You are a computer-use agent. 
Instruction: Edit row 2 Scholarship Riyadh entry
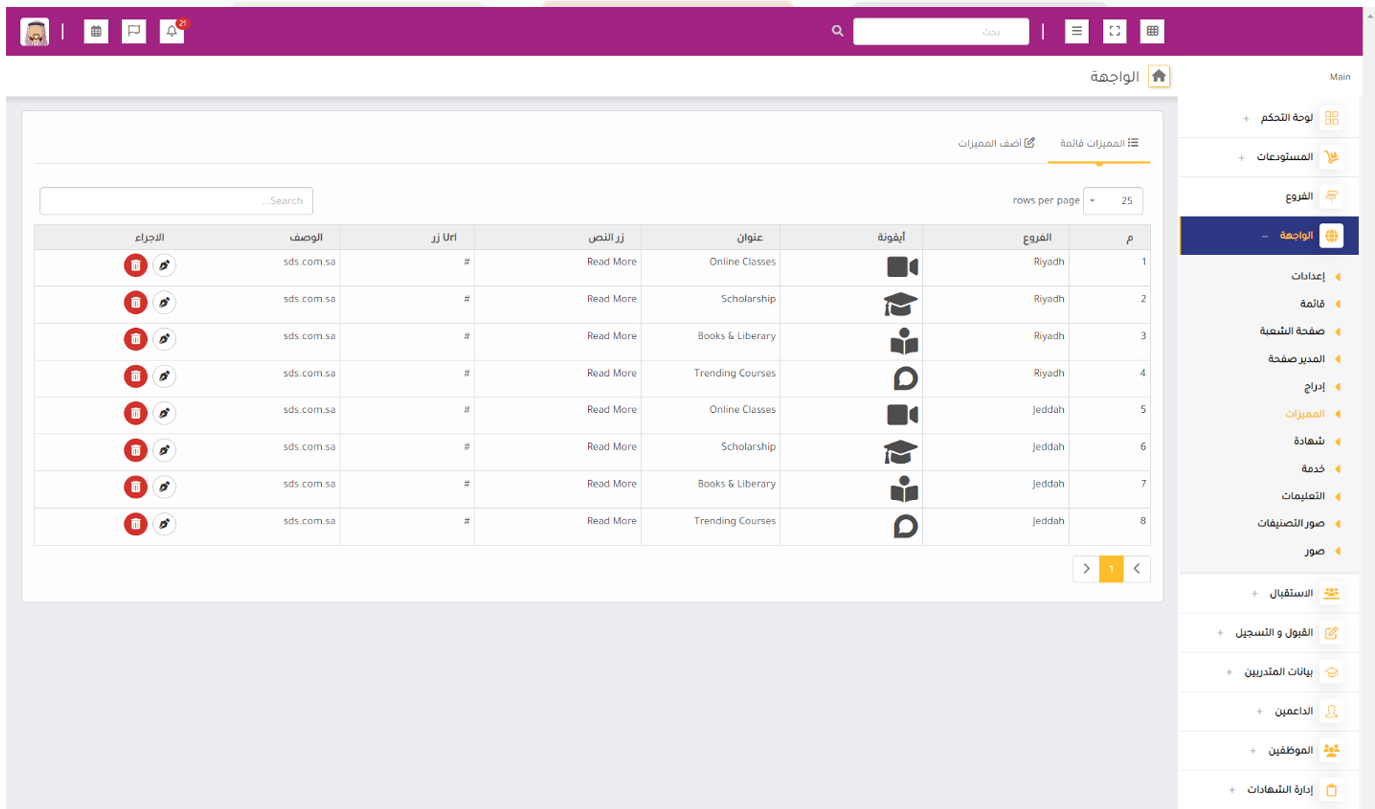[x=164, y=302]
